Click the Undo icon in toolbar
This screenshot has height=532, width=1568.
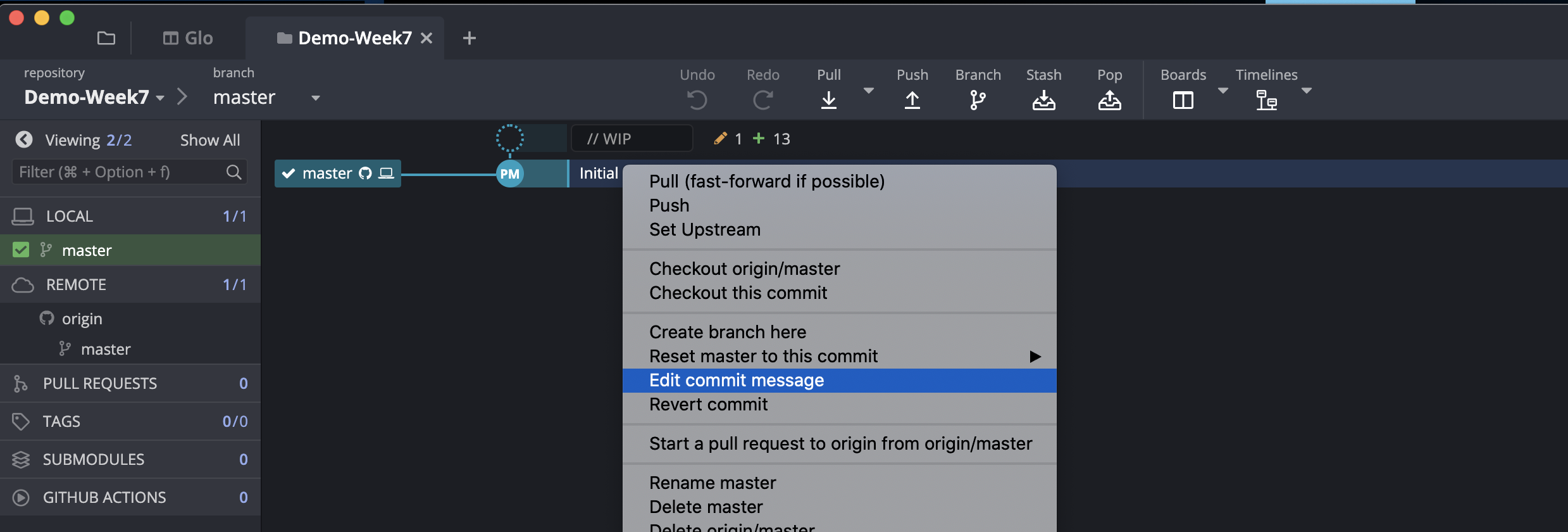click(697, 100)
